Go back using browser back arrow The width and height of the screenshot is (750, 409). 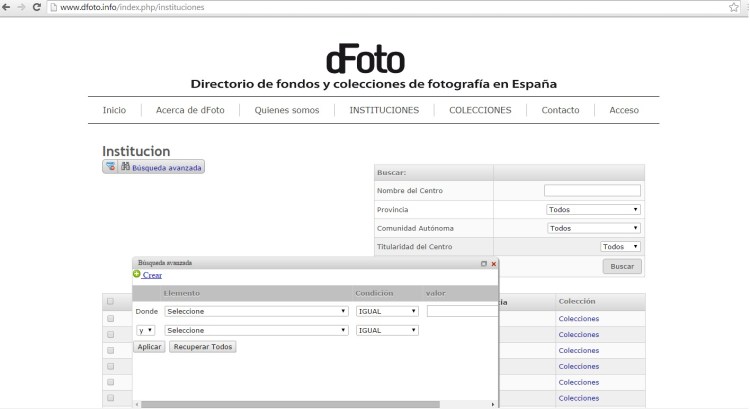[x=6, y=7]
